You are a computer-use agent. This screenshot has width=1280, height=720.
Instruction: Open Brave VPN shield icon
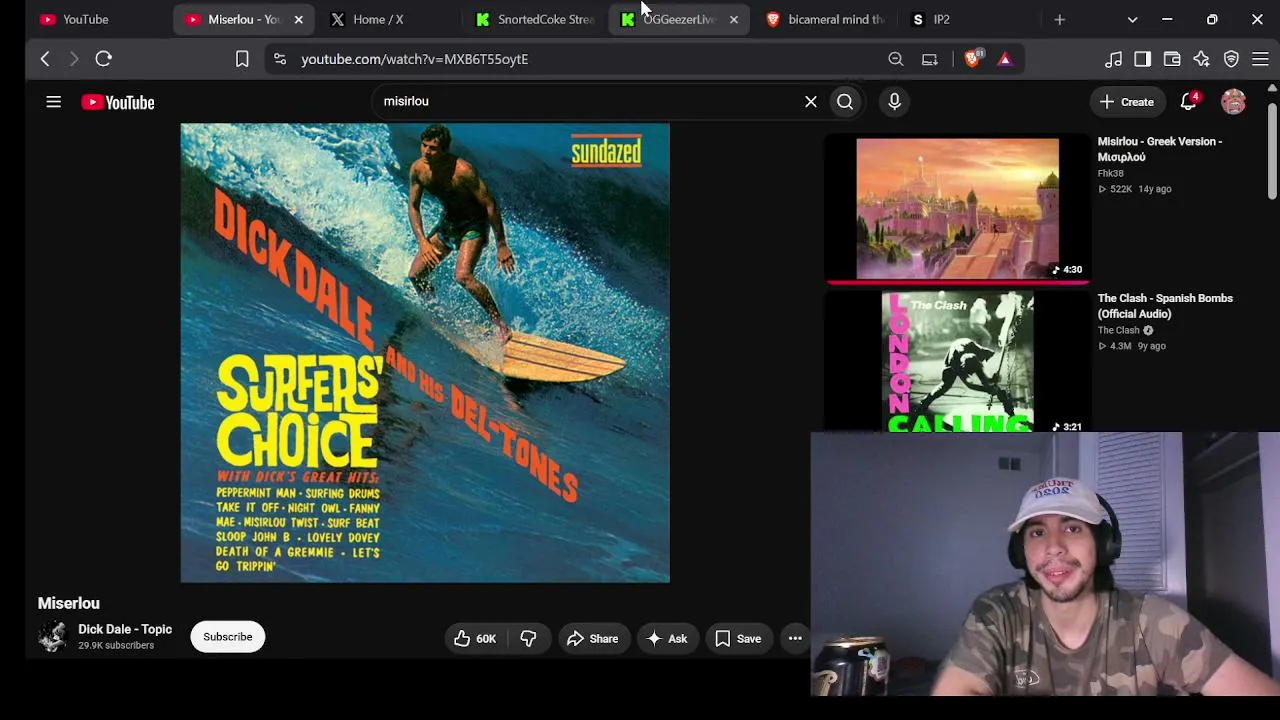1231,59
